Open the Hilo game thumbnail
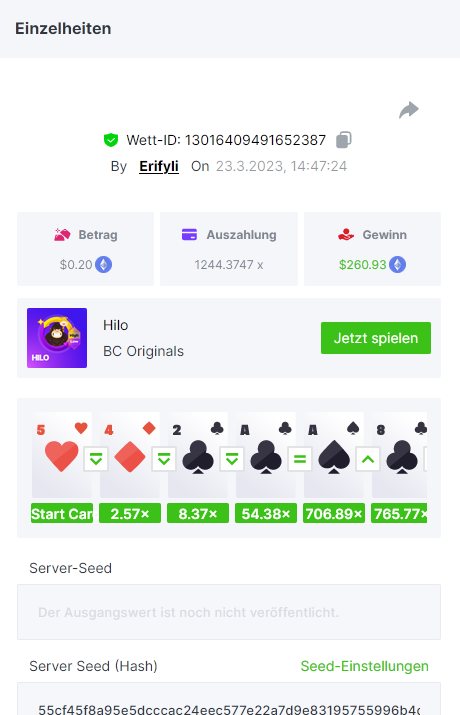This screenshot has height=715, width=460. point(57,338)
